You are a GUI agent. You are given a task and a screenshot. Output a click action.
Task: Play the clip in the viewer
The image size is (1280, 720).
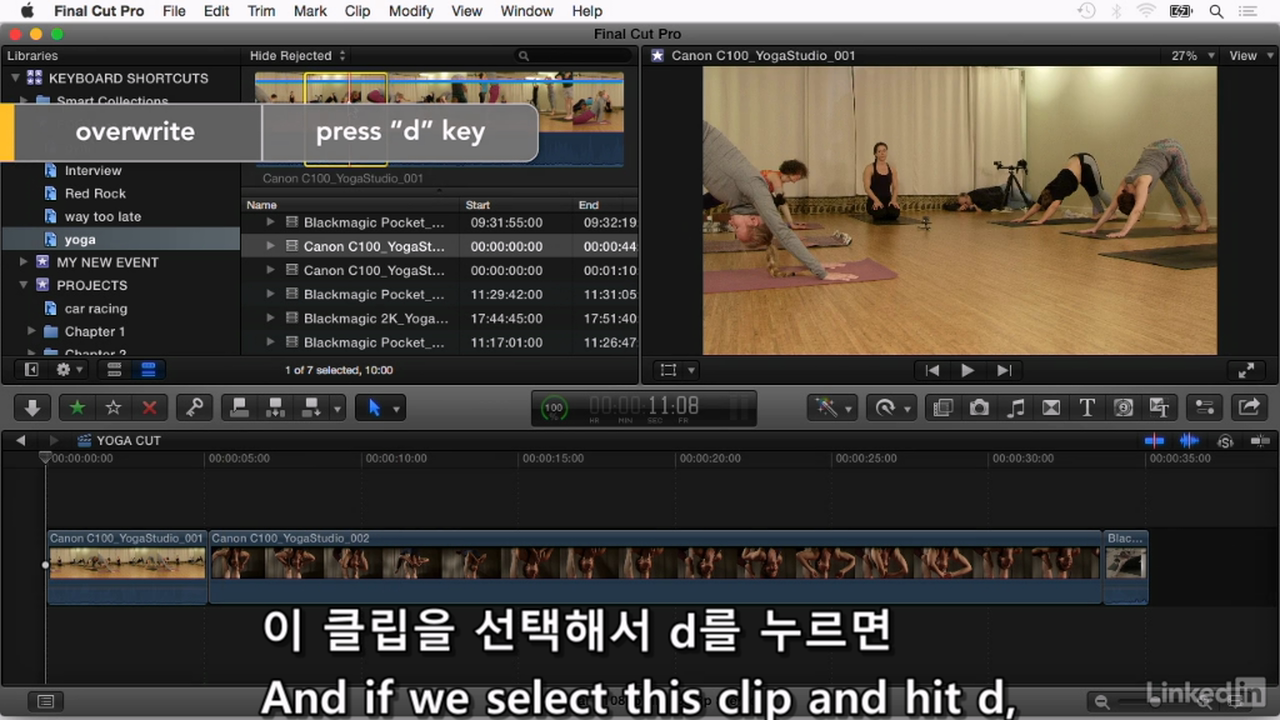coord(967,370)
